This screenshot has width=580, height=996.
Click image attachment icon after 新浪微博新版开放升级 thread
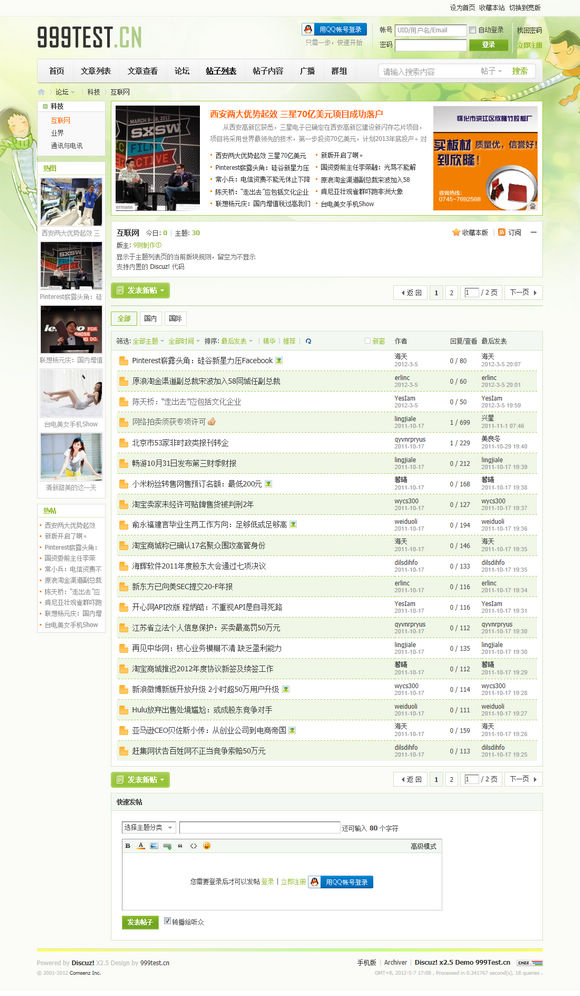[x=286, y=690]
